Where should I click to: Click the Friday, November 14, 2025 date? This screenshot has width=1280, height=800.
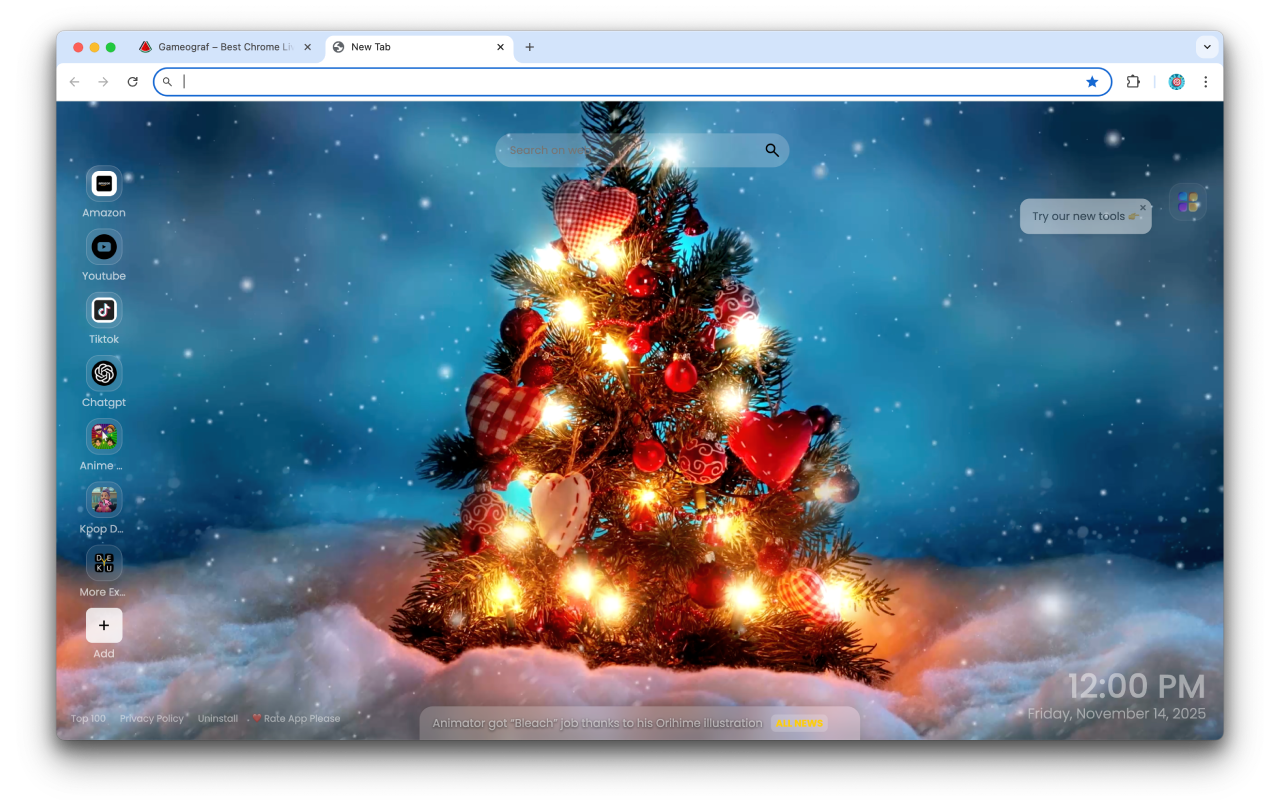[x=1117, y=714]
